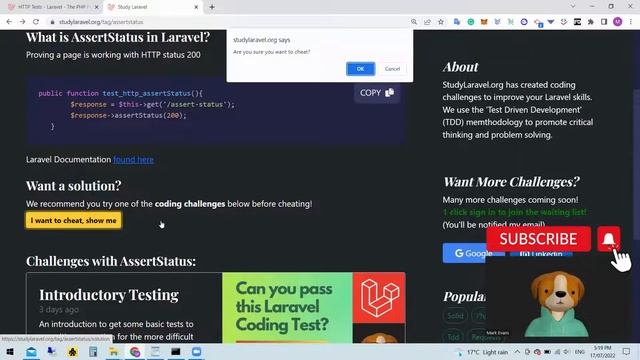Screen dimensions: 640x360
Task: Open the Pocket save extension
Action: [x=564, y=22]
